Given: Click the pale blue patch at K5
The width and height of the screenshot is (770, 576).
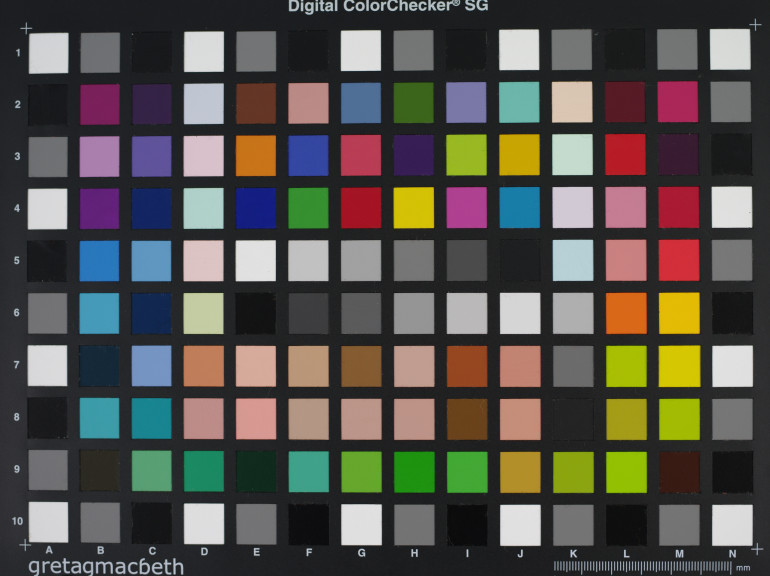Looking at the screenshot, I should point(573,260).
